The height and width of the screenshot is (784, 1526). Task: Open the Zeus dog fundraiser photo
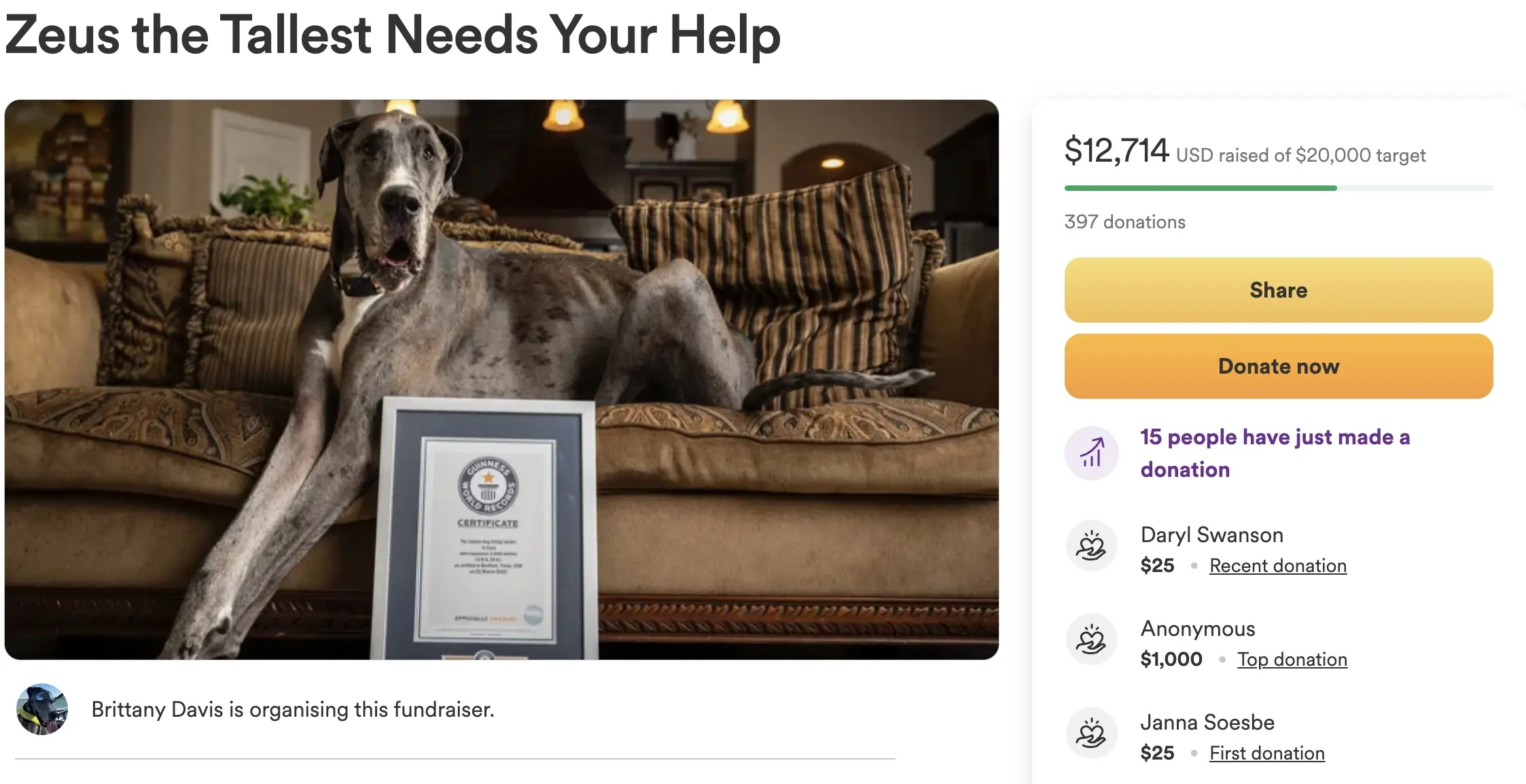(x=501, y=380)
